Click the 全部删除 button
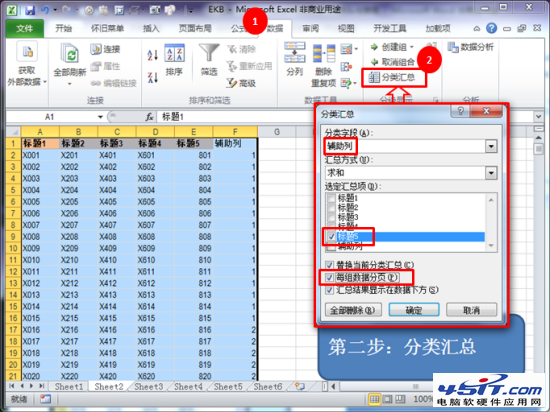Screen dimensions: 550x412 coord(353,310)
